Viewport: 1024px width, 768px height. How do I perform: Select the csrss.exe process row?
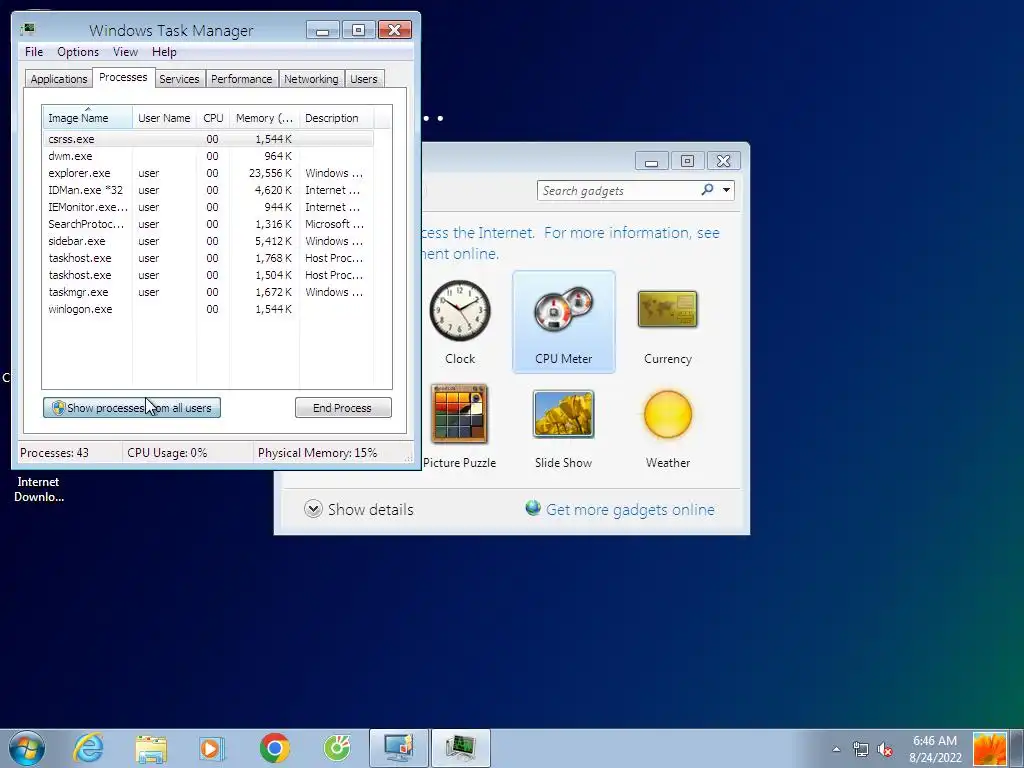[x=208, y=139]
